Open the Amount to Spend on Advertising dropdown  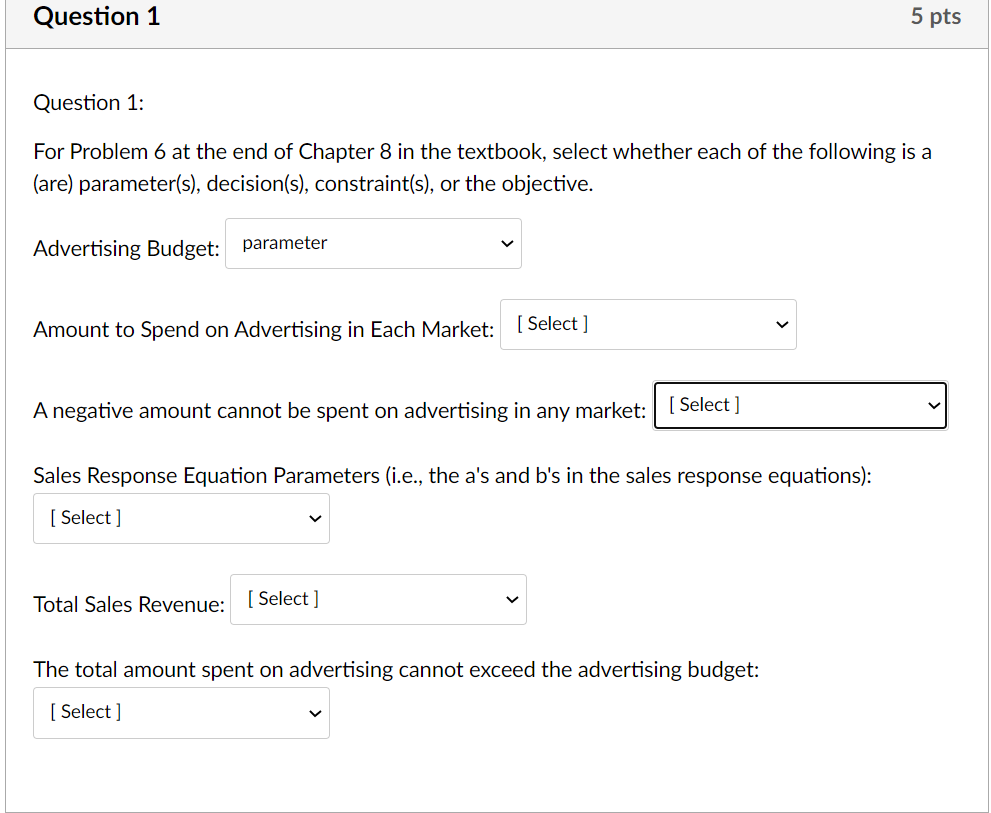pos(648,324)
